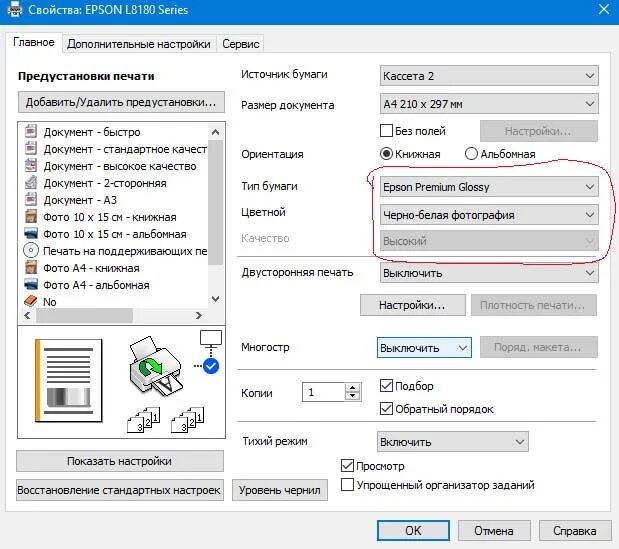
Task: Pick the 'Фото 10 x 15 см - альбомная' icon
Action: tap(31, 233)
